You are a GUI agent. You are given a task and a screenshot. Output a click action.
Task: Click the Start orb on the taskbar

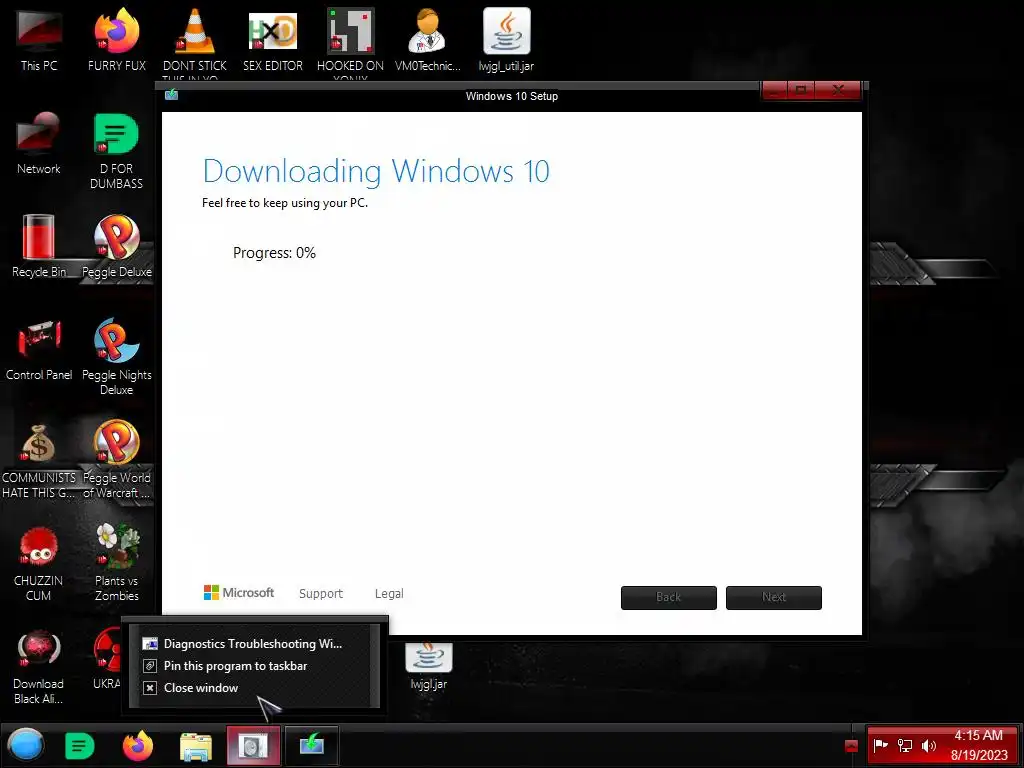pyautogui.click(x=26, y=745)
